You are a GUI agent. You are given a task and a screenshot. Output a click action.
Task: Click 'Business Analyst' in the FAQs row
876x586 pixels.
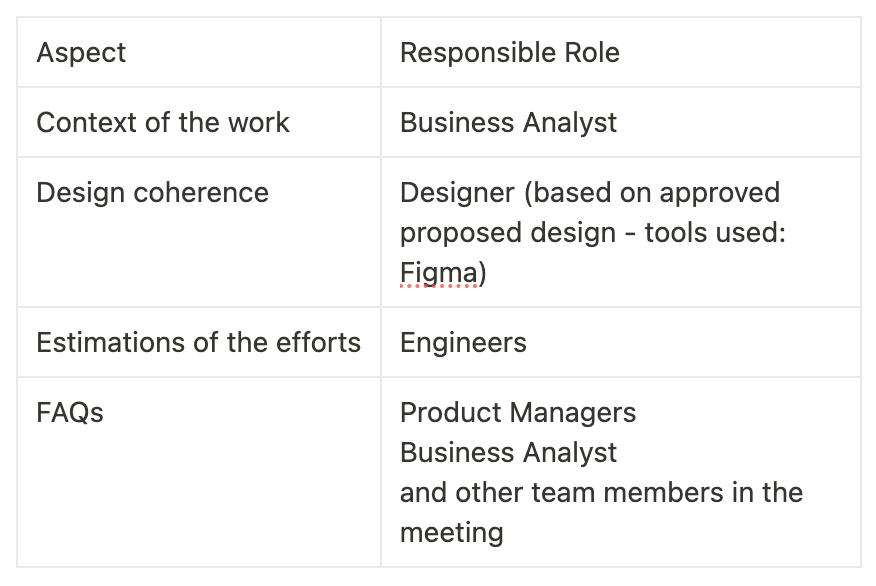pos(508,453)
